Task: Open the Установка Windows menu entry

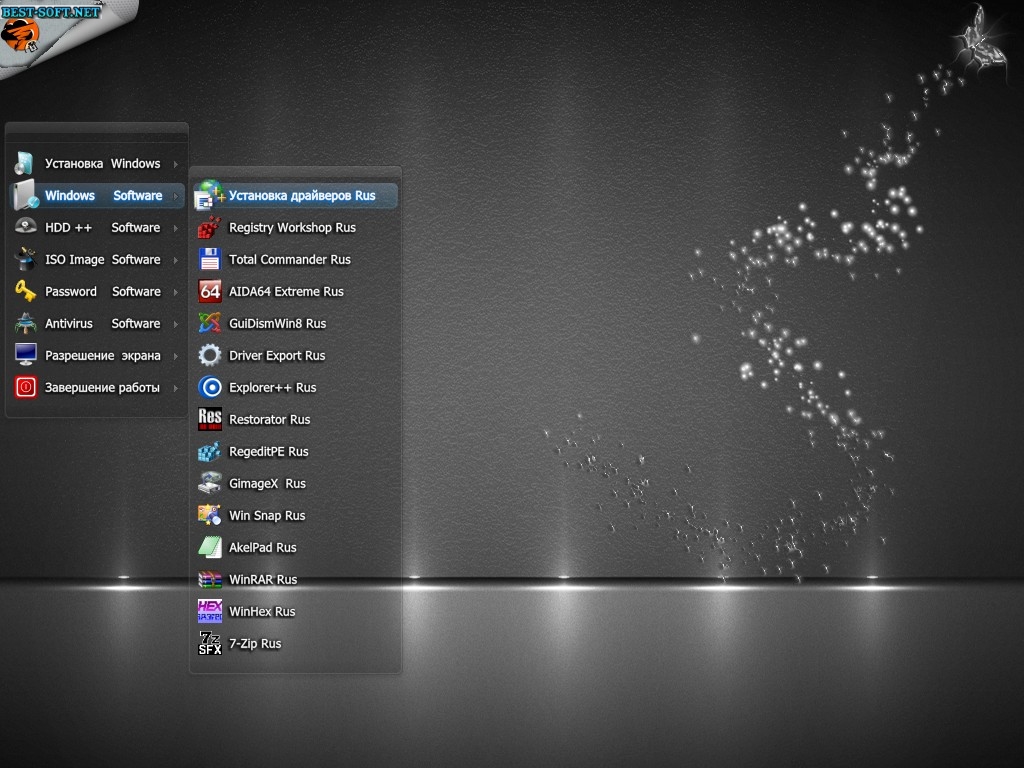Action: coord(97,163)
